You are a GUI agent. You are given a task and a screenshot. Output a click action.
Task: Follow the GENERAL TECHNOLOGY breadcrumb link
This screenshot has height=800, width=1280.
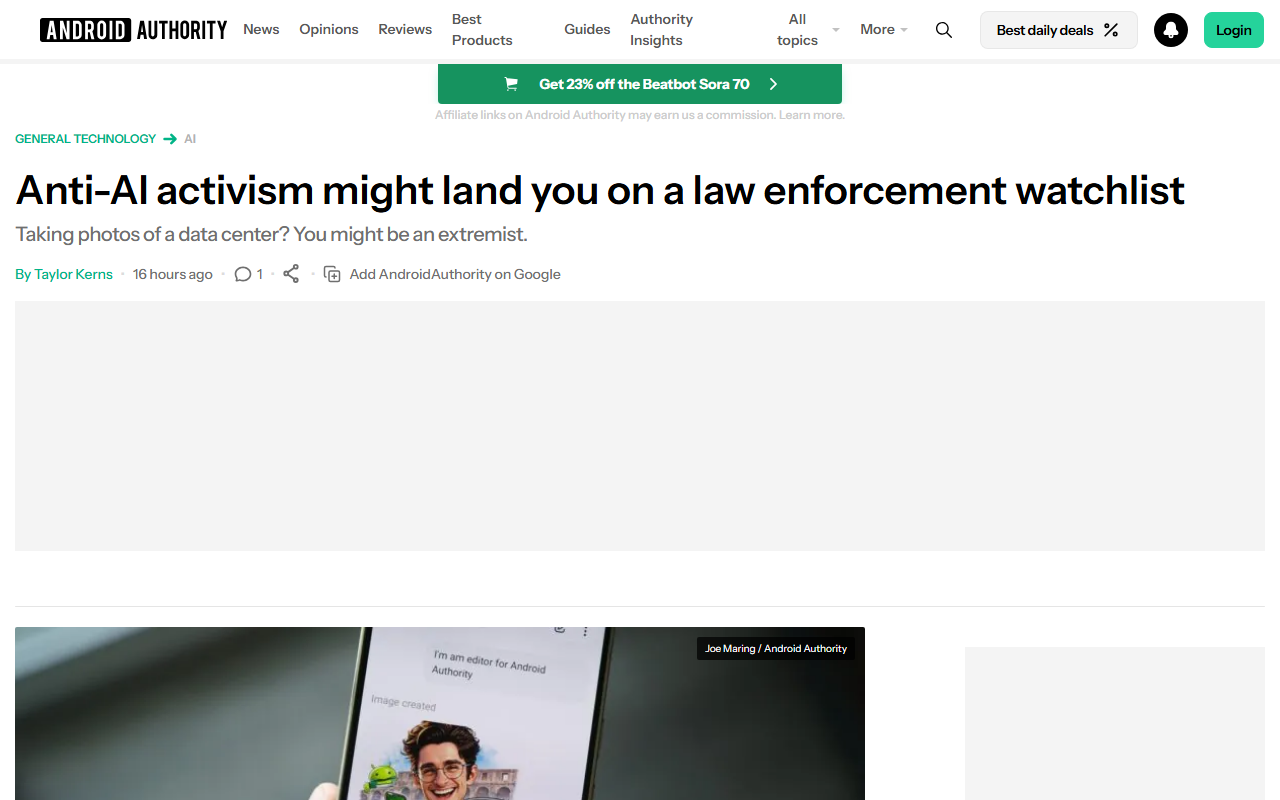point(86,139)
